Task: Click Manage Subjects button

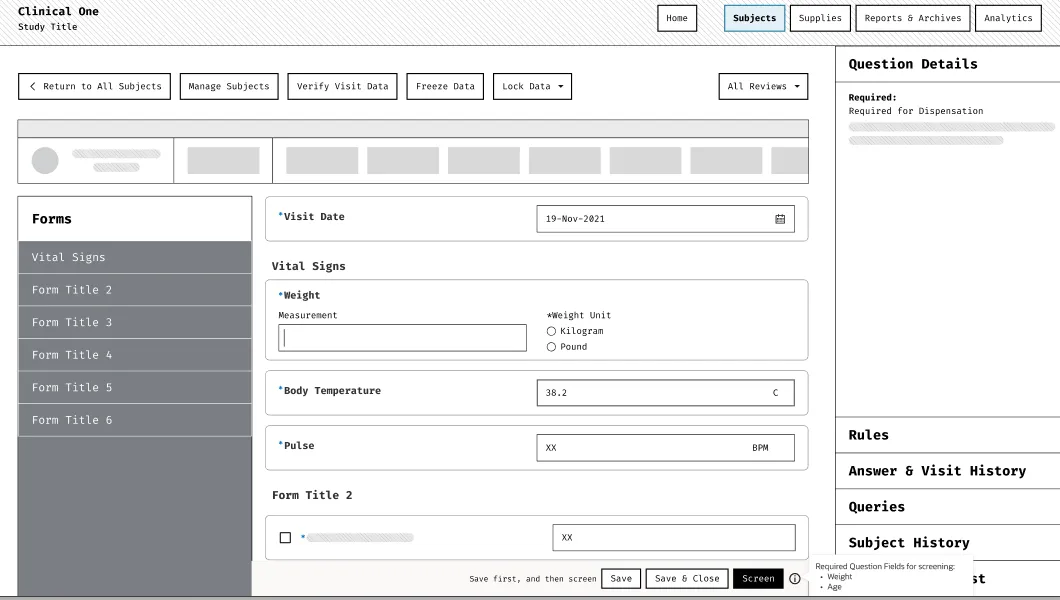Action: pyautogui.click(x=228, y=86)
